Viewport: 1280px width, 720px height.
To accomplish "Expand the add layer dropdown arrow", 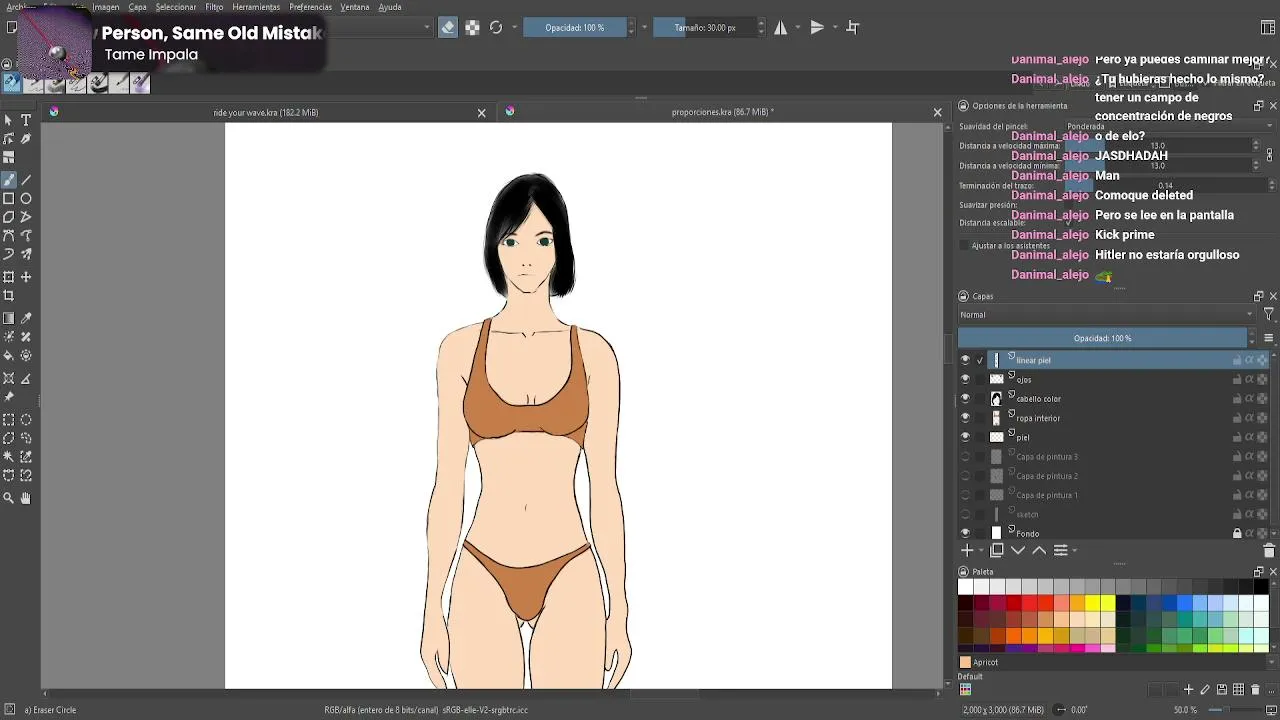I will click(x=981, y=551).
